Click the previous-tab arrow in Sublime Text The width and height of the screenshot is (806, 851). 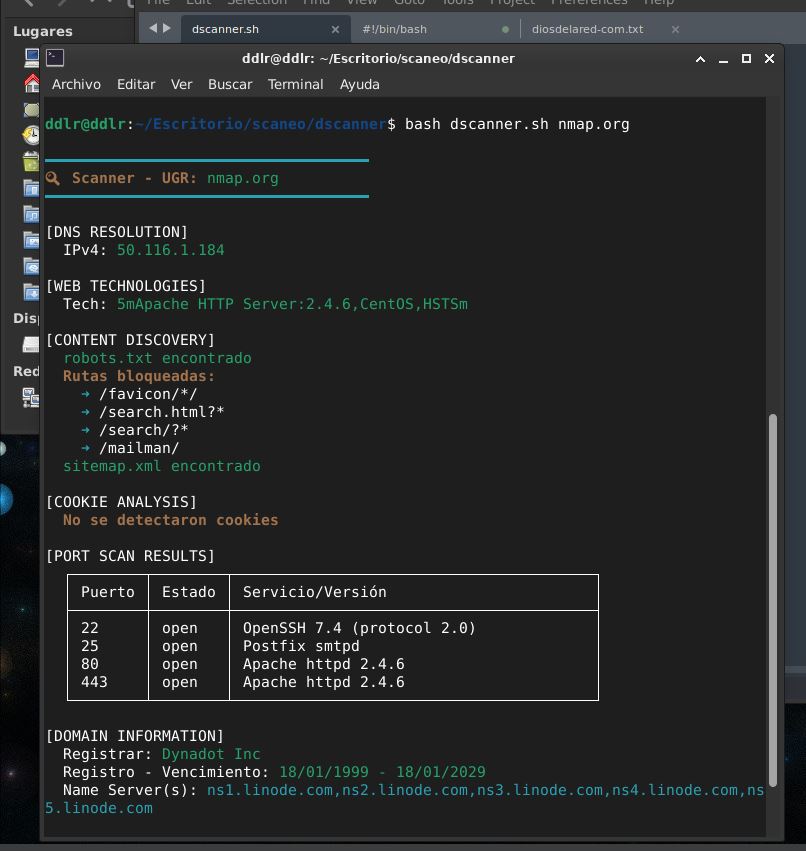(153, 28)
